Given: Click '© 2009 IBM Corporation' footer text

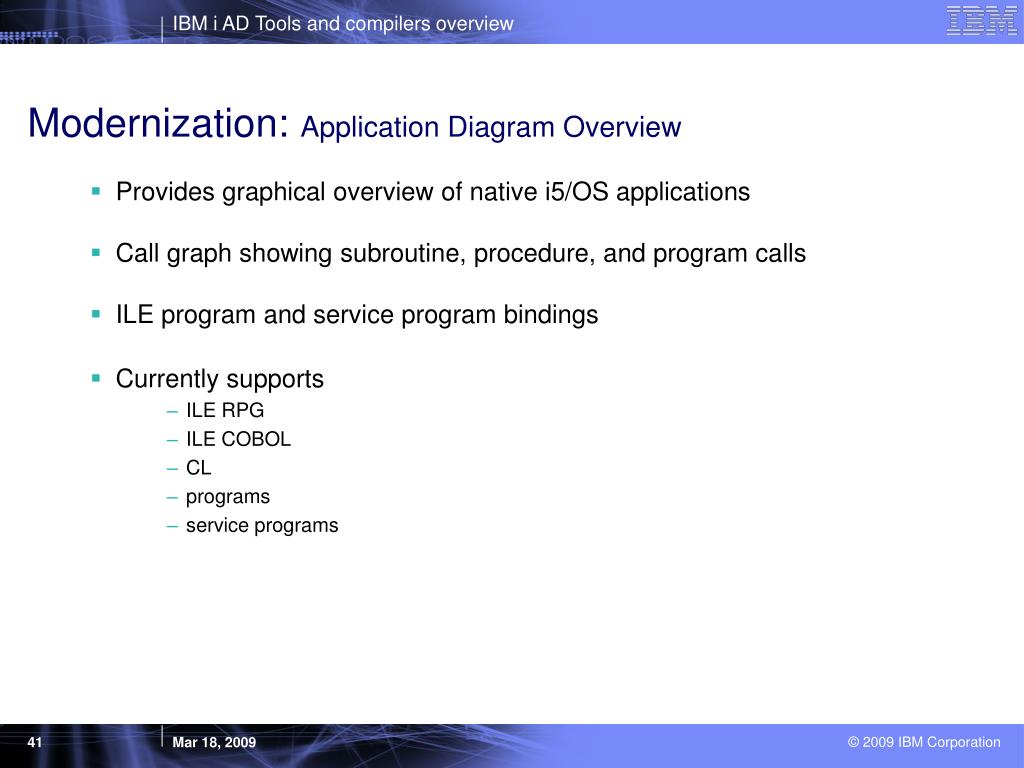Looking at the screenshot, I should (924, 742).
